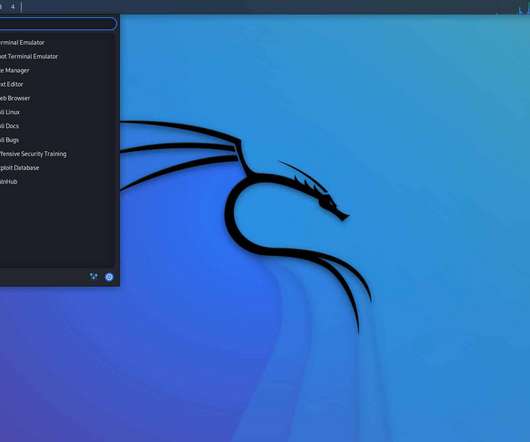The height and width of the screenshot is (442, 530).
Task: Open Offensive Security Training entry
Action: click(33, 154)
